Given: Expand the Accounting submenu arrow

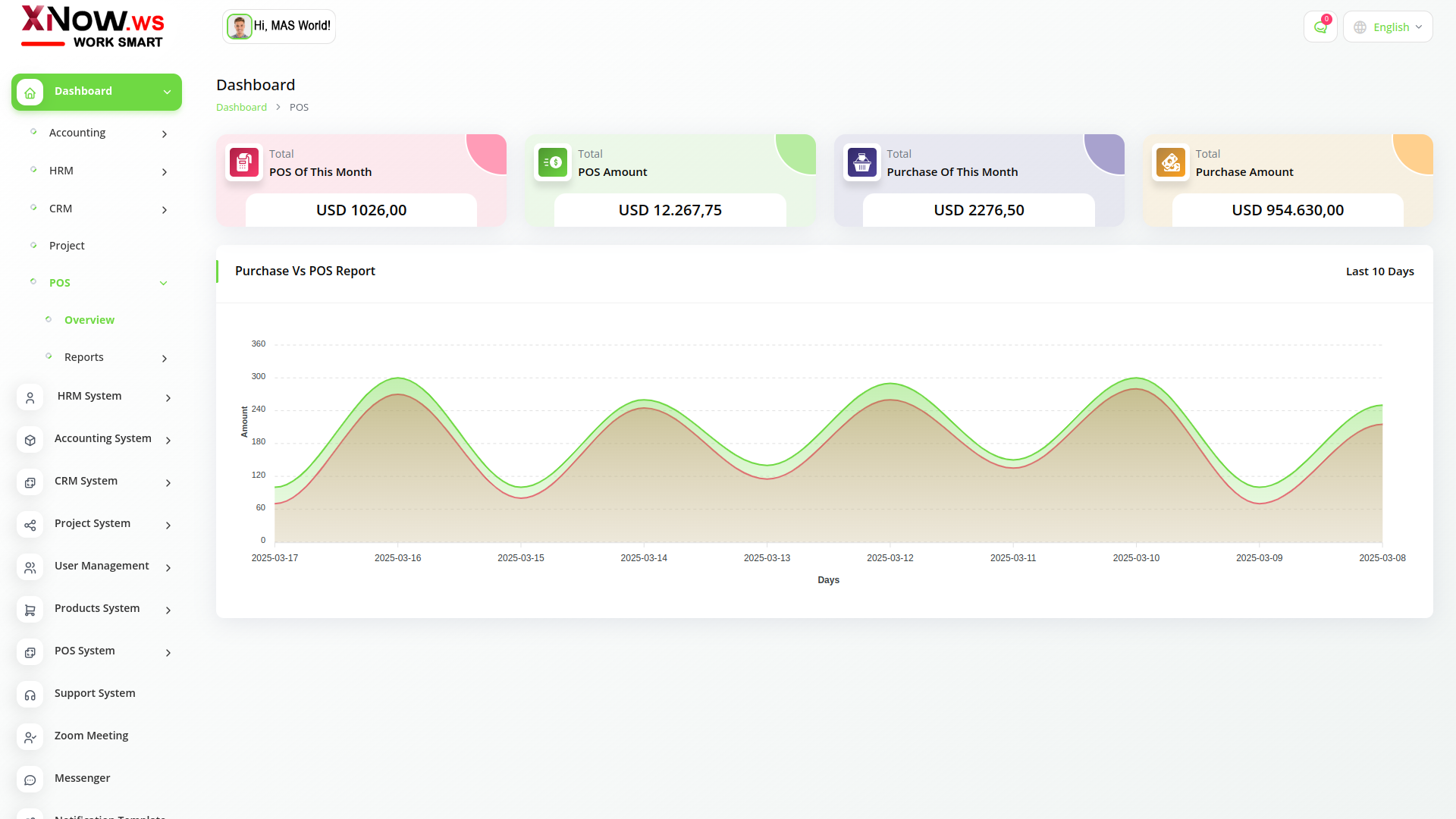Looking at the screenshot, I should click(x=165, y=134).
